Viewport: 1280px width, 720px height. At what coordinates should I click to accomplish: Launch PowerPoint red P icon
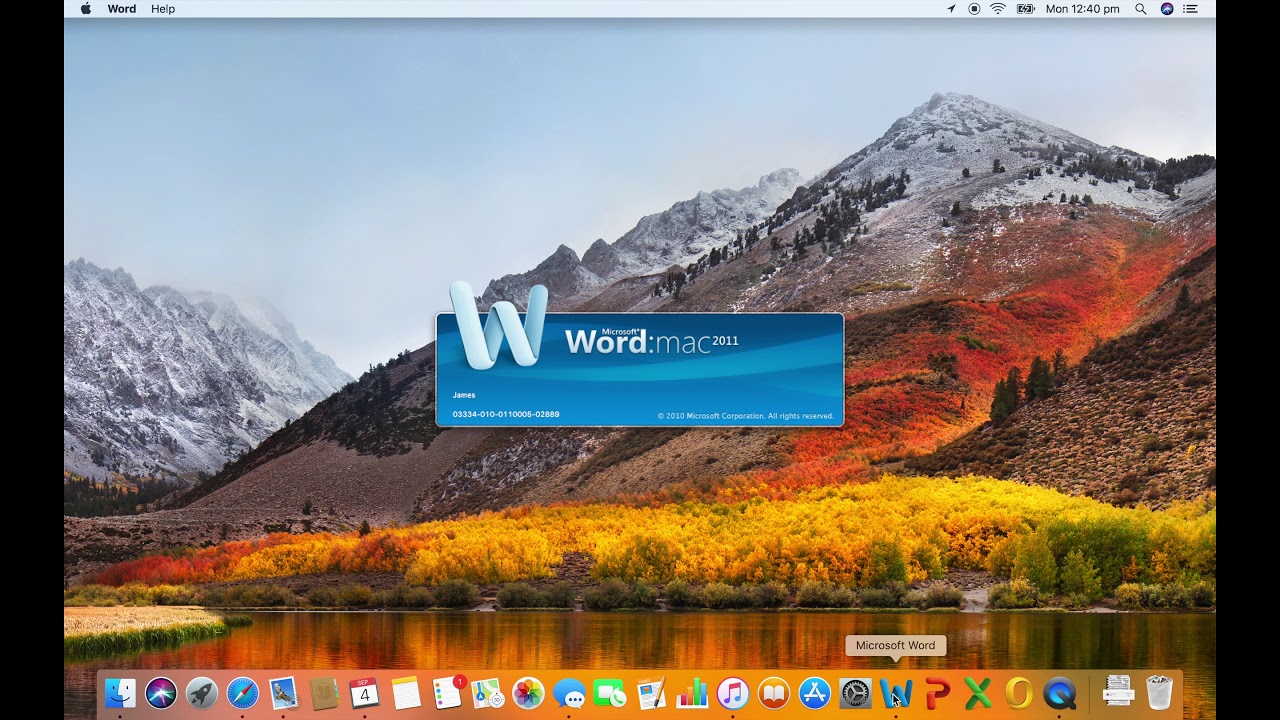pos(937,692)
